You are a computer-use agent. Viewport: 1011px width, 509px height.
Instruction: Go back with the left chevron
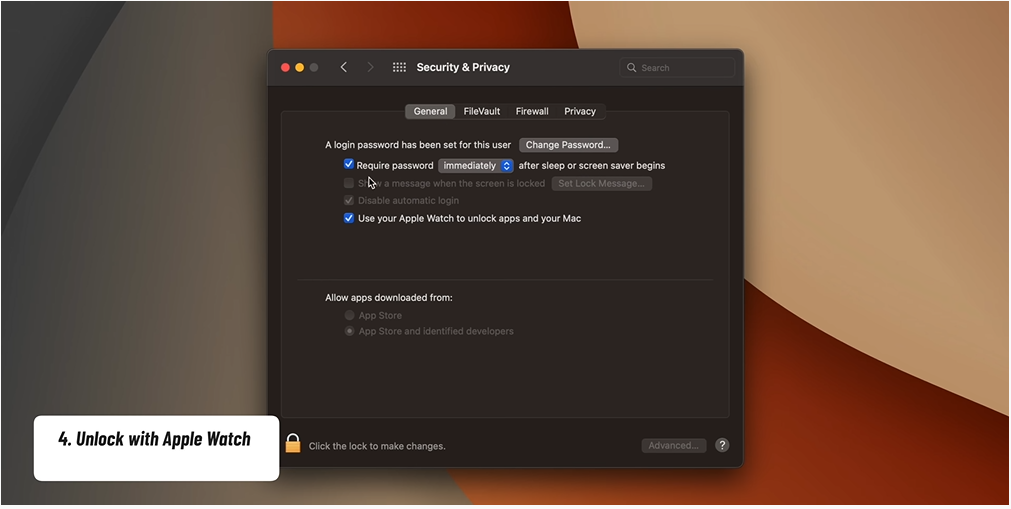pos(344,67)
